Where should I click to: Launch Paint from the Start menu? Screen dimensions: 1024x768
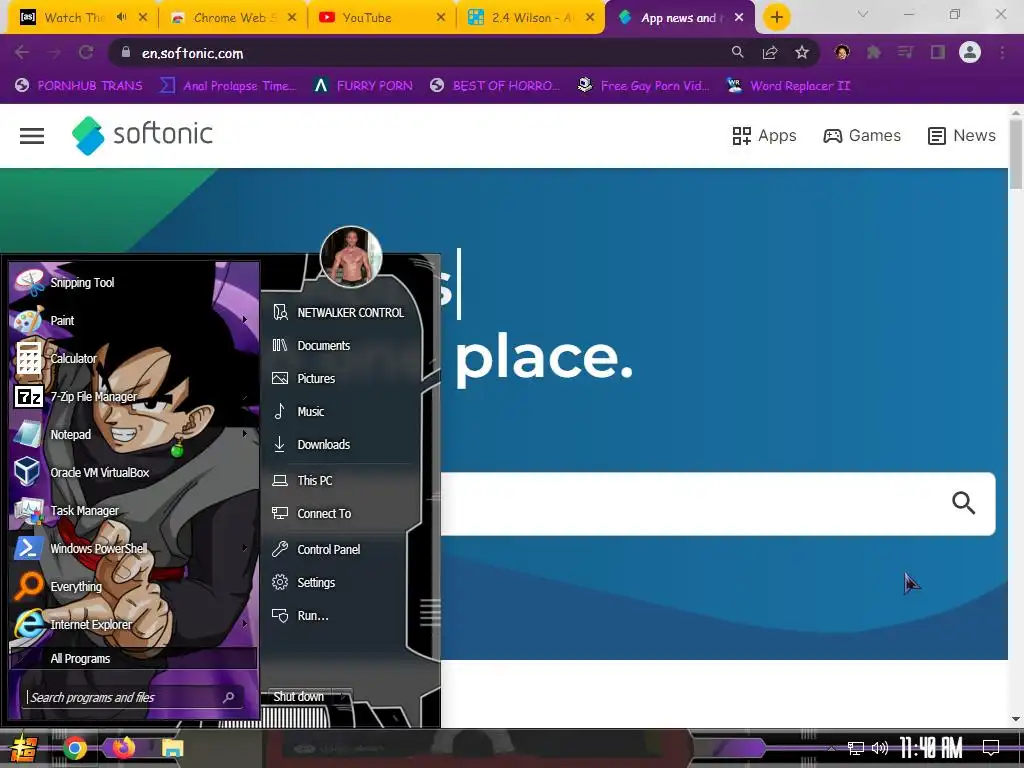[134, 320]
